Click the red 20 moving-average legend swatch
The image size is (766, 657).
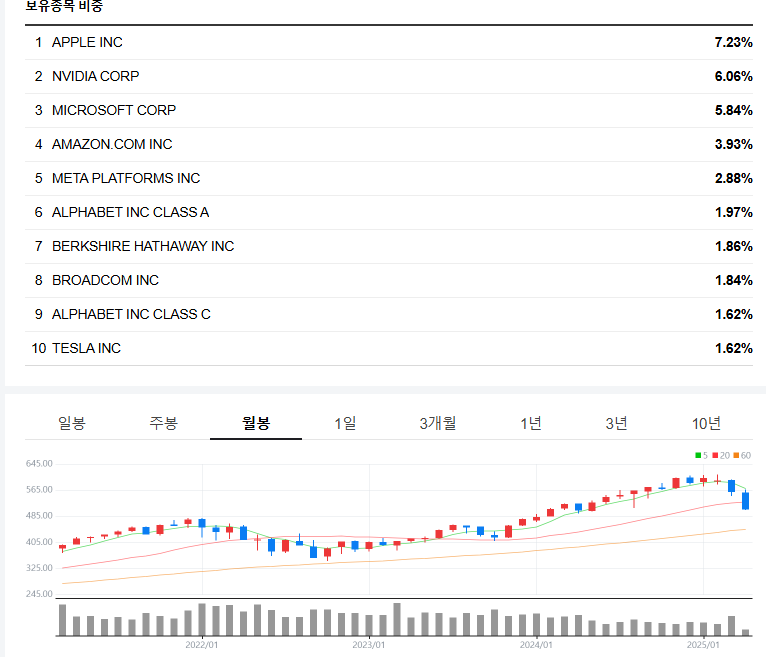click(715, 455)
